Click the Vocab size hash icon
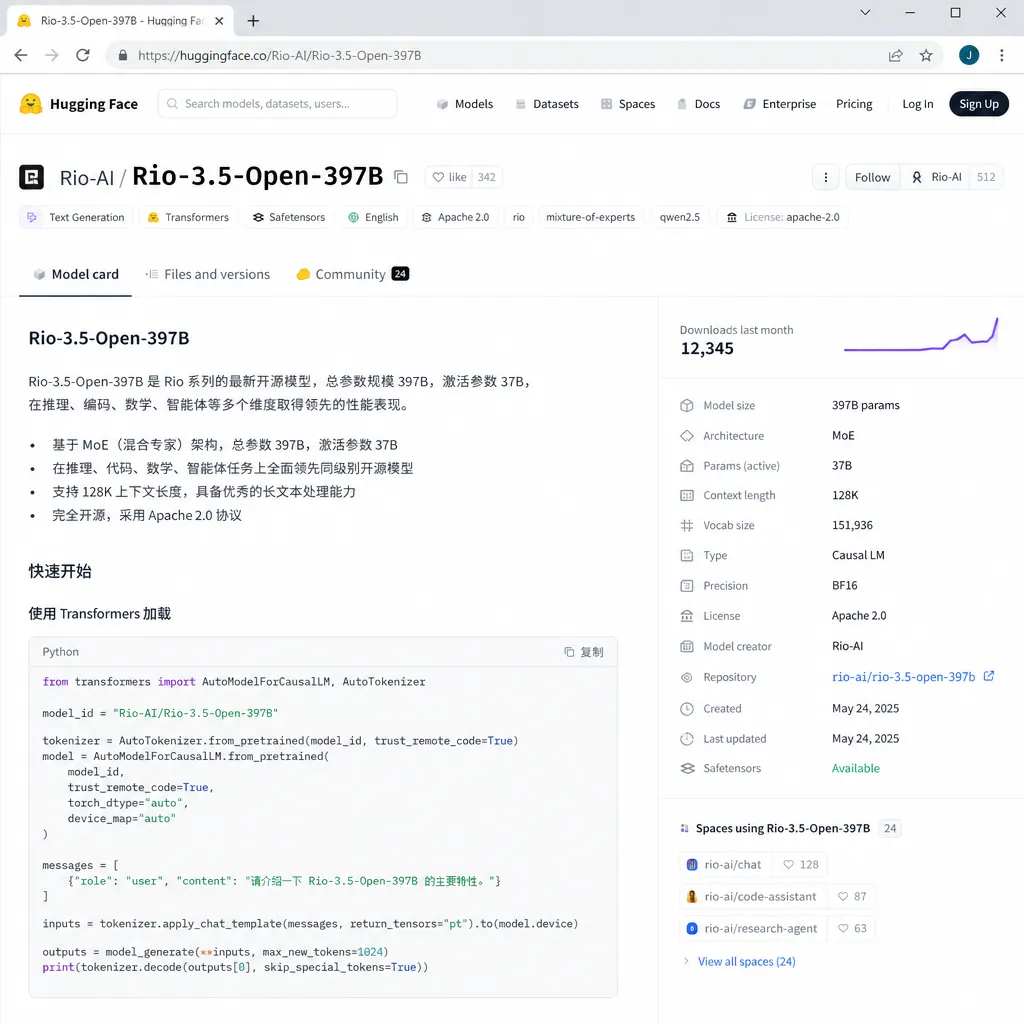This screenshot has height=1024, width=1024. tap(686, 525)
